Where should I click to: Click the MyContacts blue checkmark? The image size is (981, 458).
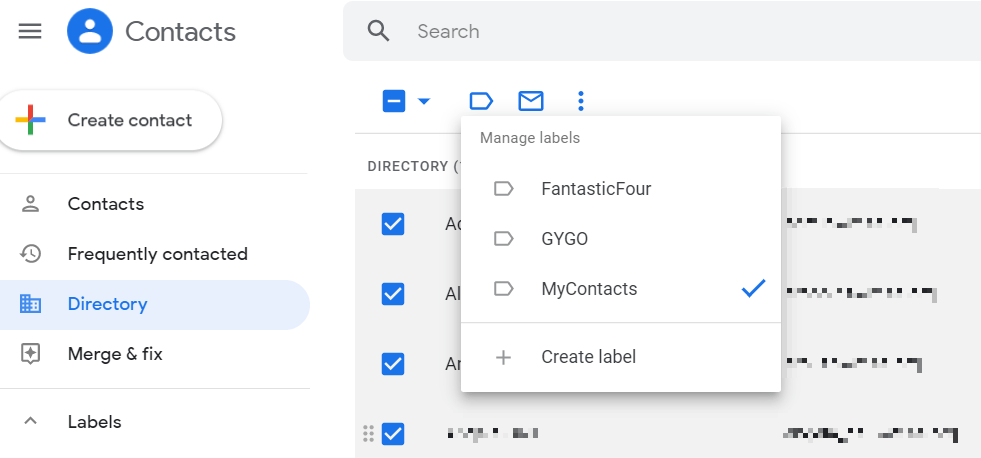coord(753,288)
